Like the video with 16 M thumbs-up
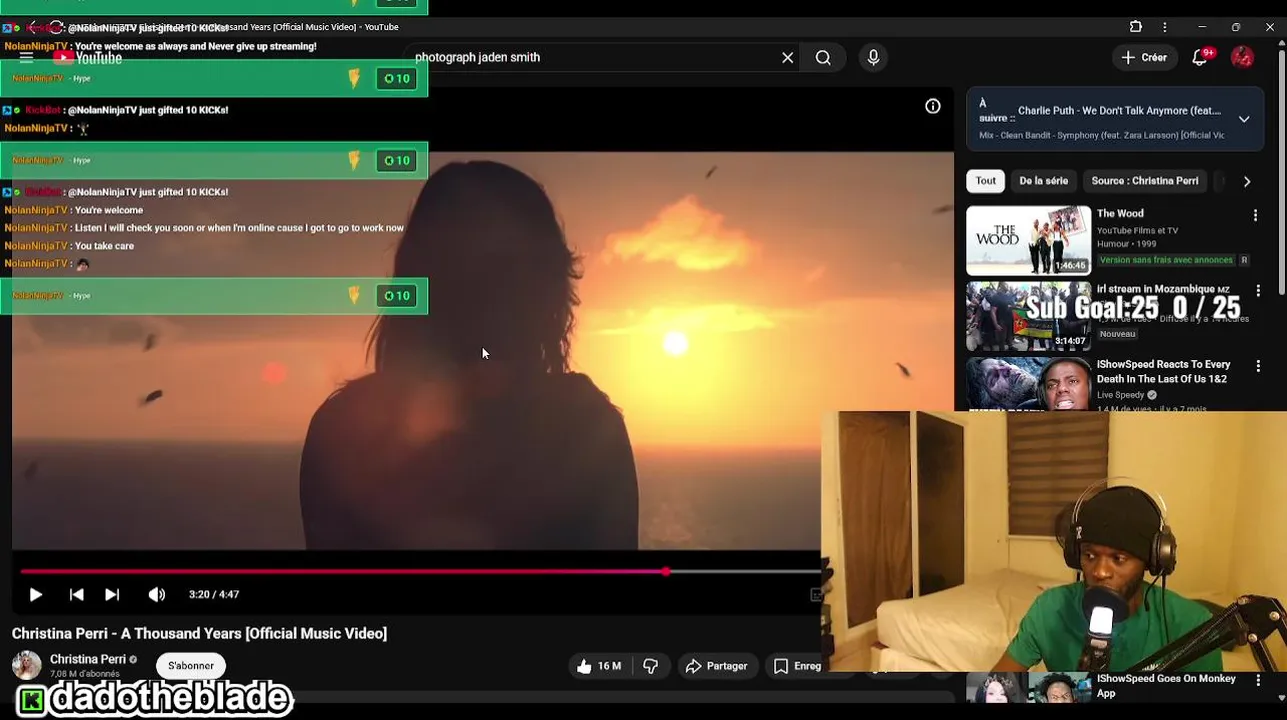Image resolution: width=1287 pixels, height=720 pixels. pyautogui.click(x=600, y=666)
